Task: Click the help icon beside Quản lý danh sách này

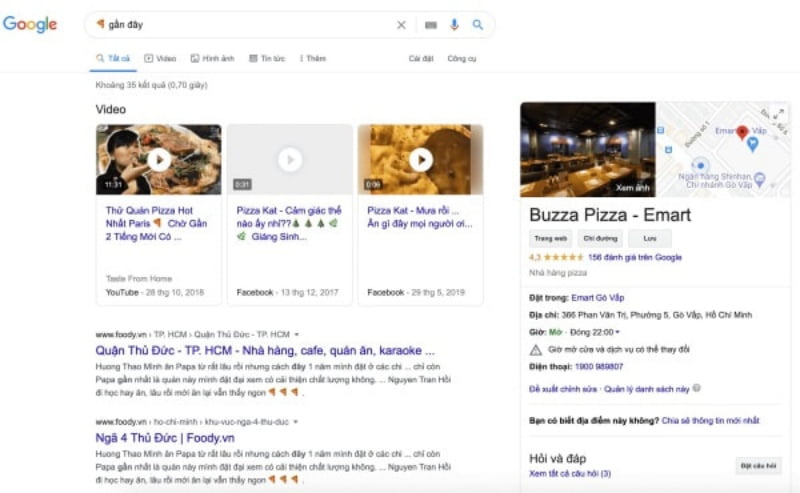Action: coord(697,388)
